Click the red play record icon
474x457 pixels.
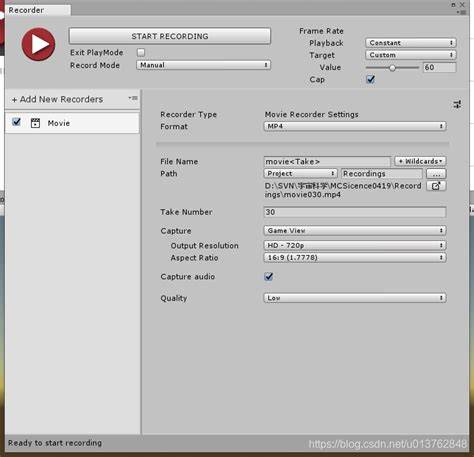tap(38, 44)
